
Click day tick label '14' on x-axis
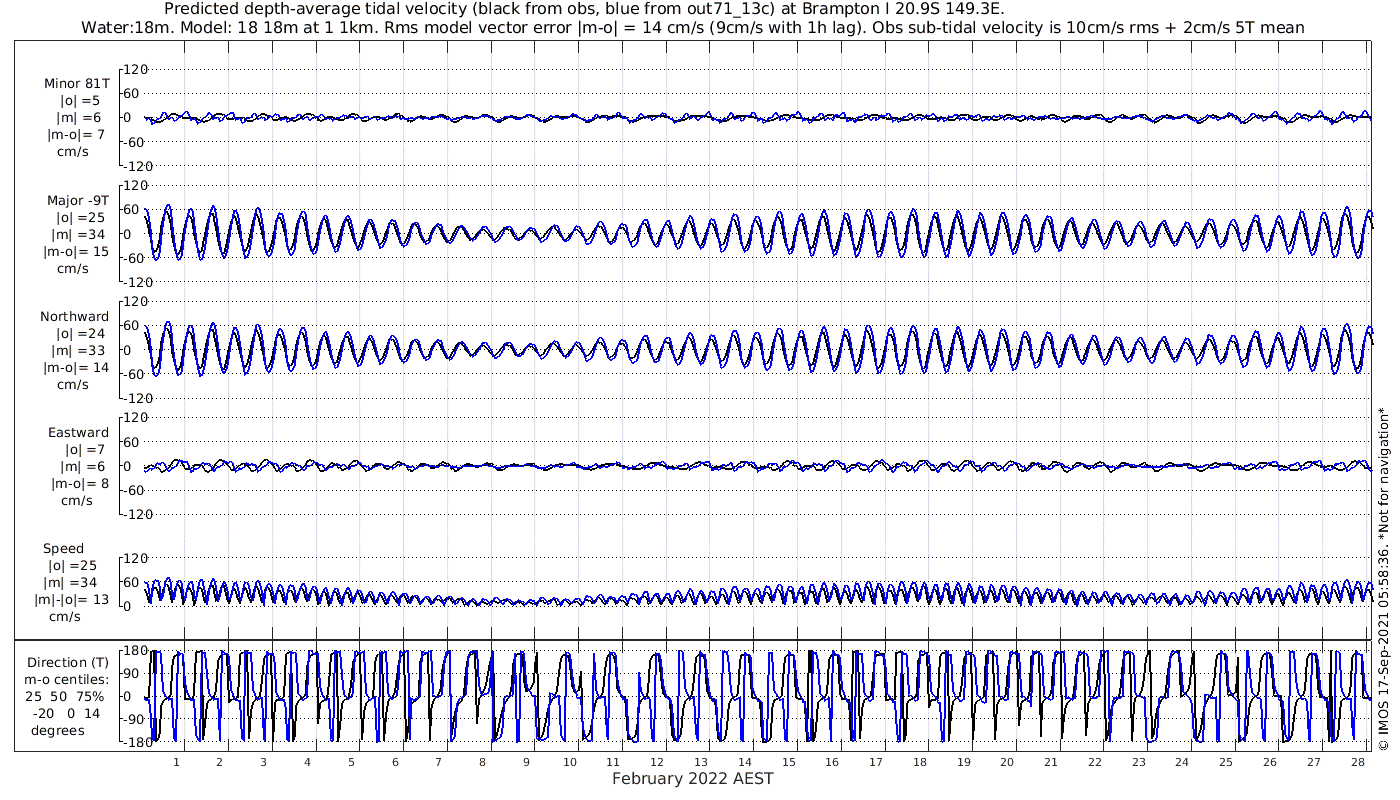tap(745, 762)
